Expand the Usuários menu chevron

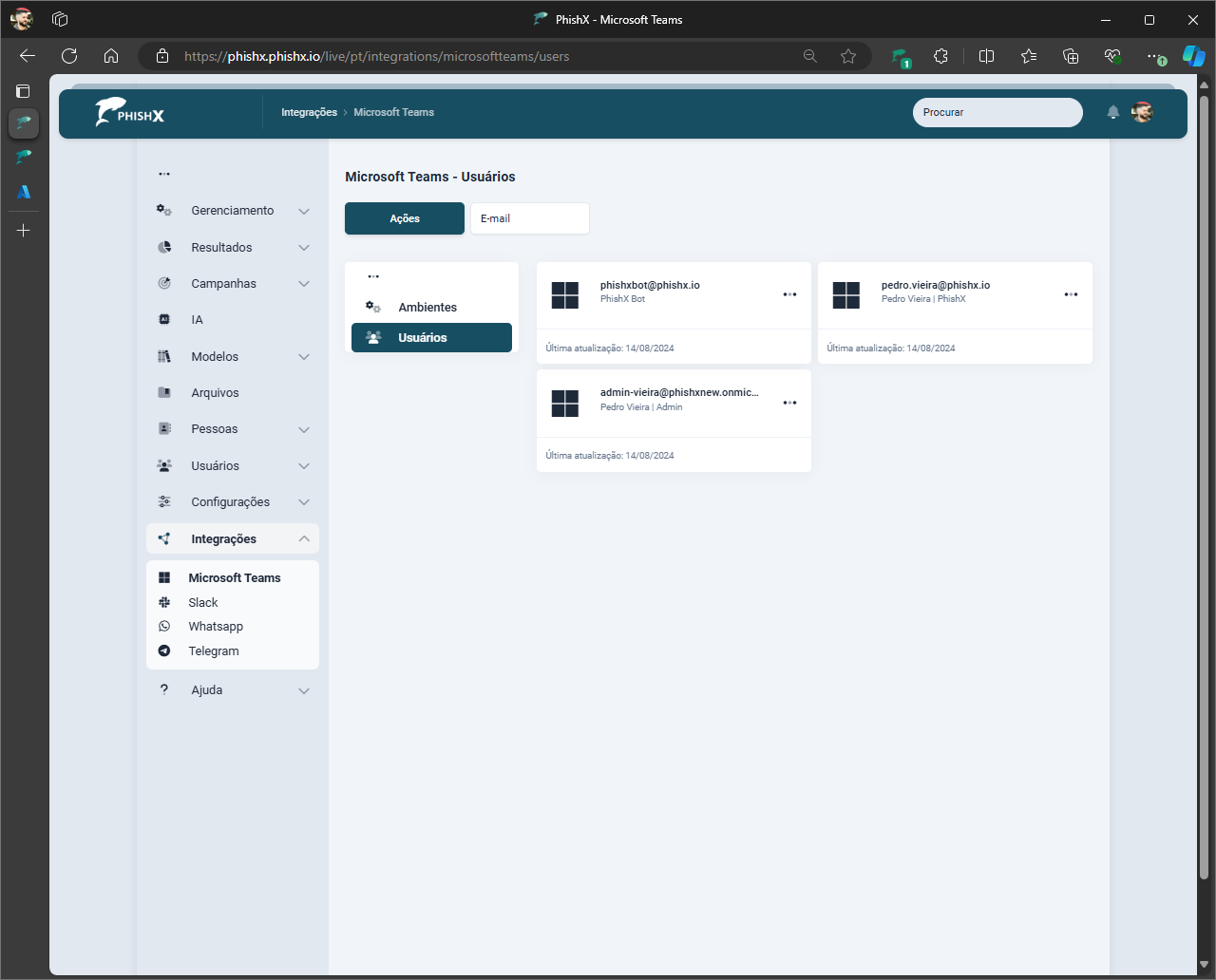(x=304, y=466)
